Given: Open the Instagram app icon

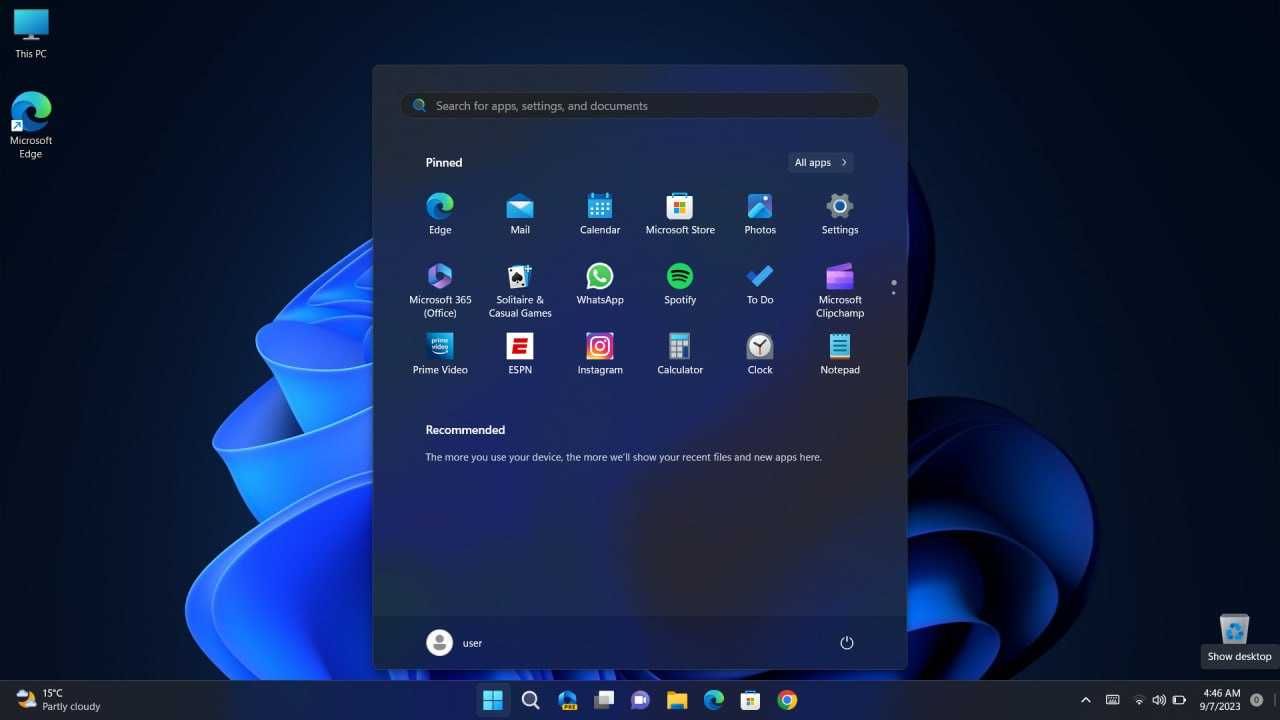Looking at the screenshot, I should (x=600, y=355).
